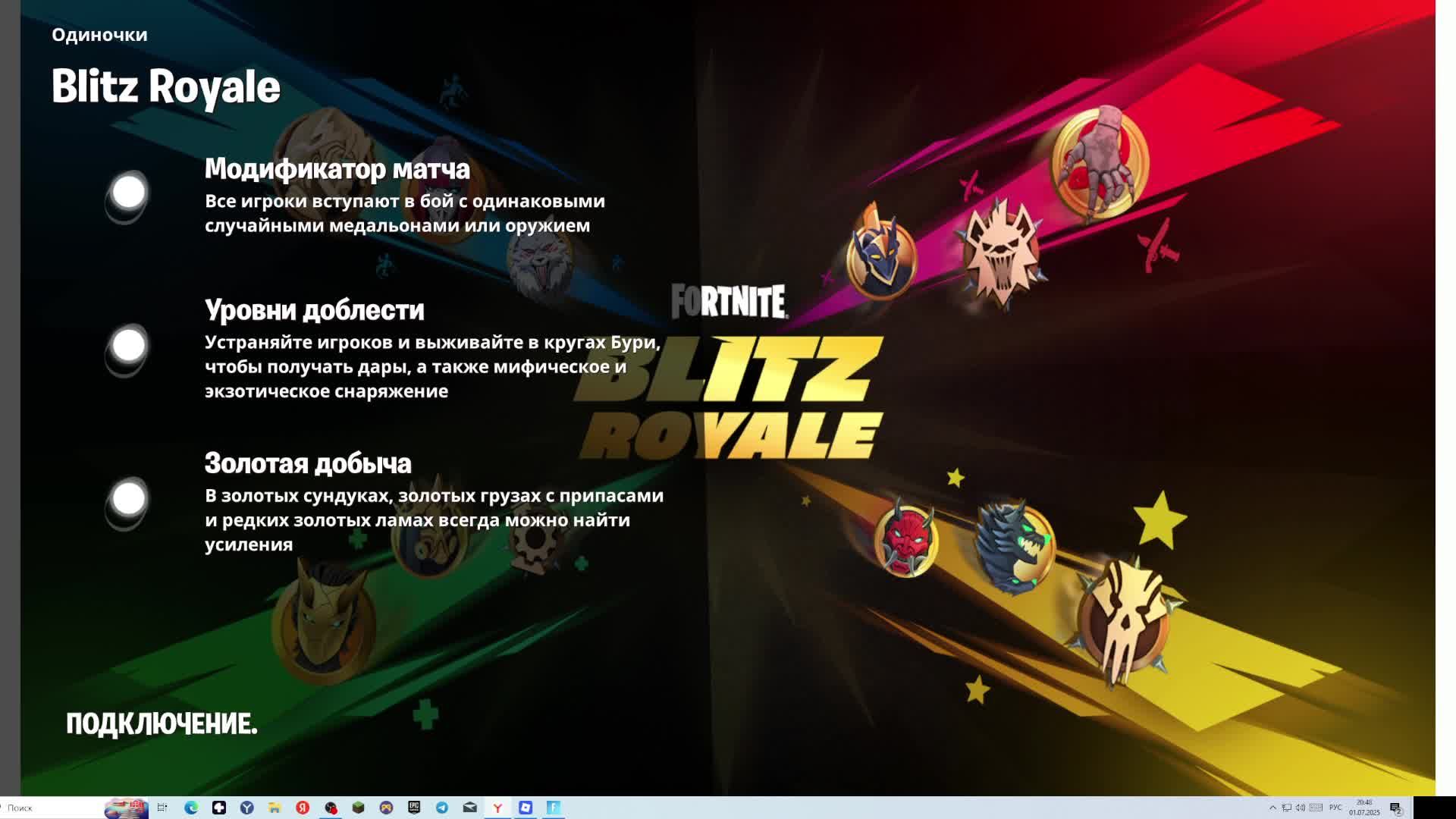The height and width of the screenshot is (819, 1456).
Task: Click the wolf medallion above the Blitz Royale logo
Action: 1003,253
